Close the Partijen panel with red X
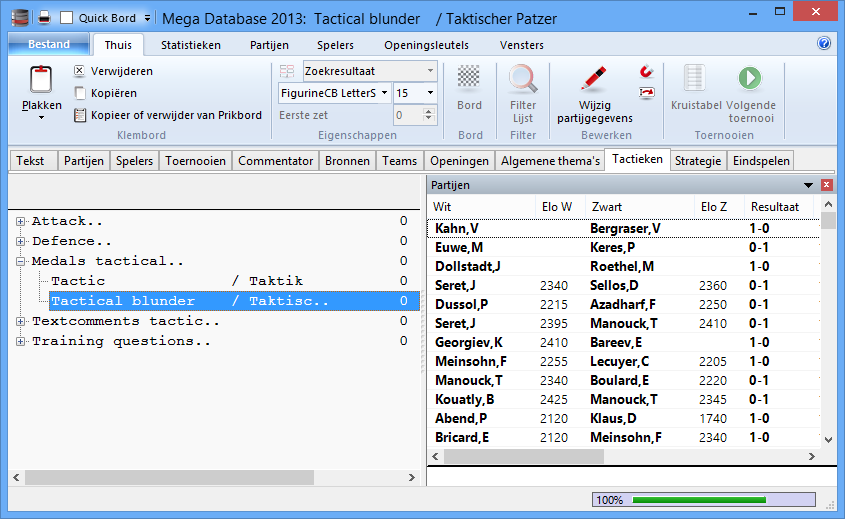Viewport: 845px width, 519px height. click(x=826, y=185)
